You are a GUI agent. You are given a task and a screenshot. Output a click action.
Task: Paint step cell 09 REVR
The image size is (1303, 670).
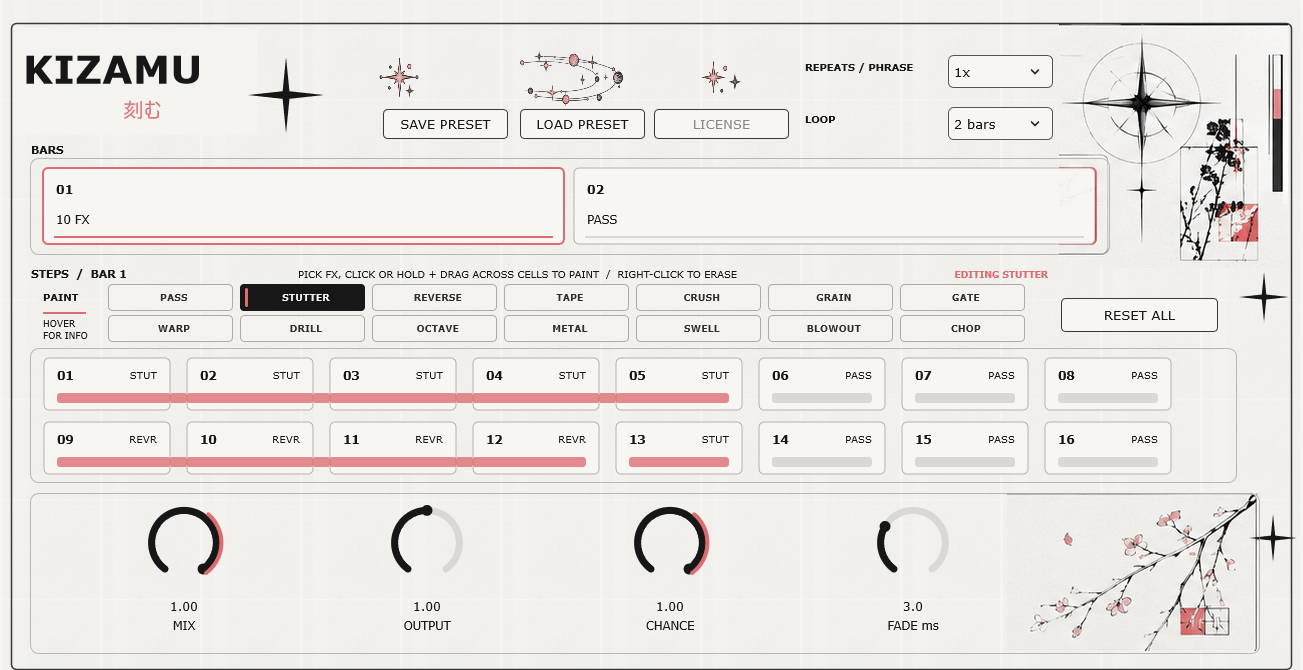click(107, 448)
